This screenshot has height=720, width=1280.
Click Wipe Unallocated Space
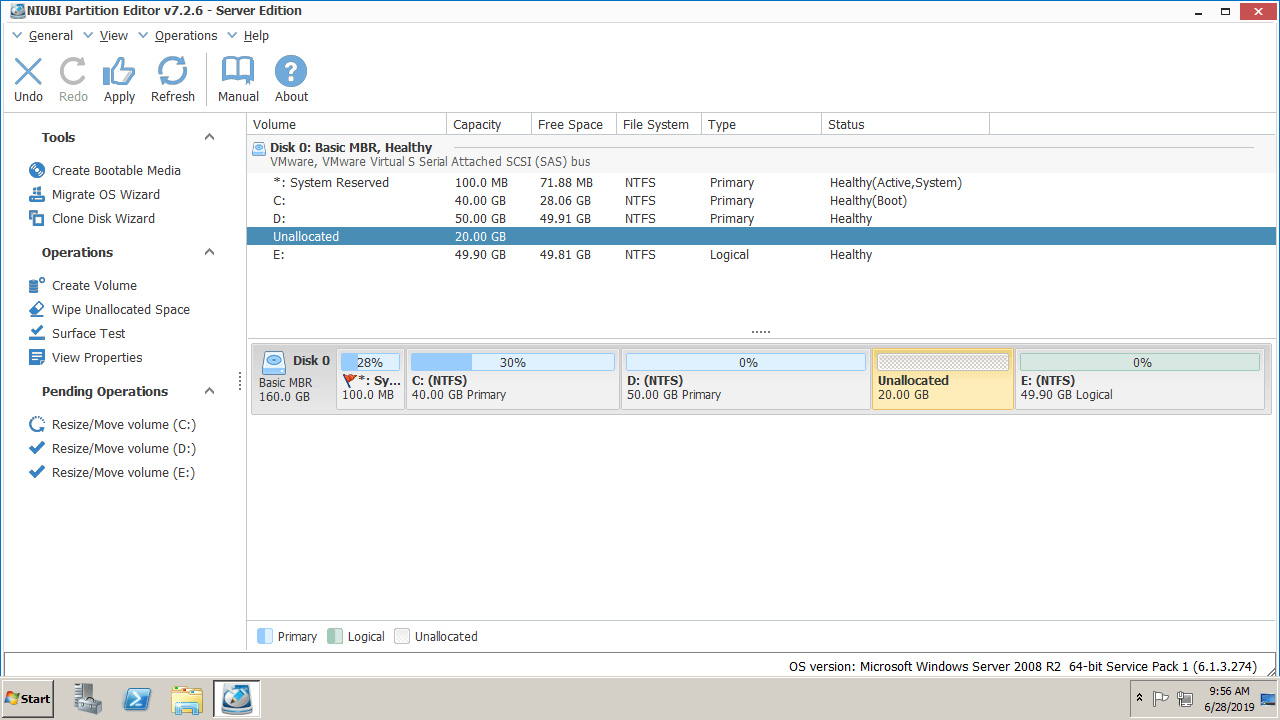tap(120, 310)
